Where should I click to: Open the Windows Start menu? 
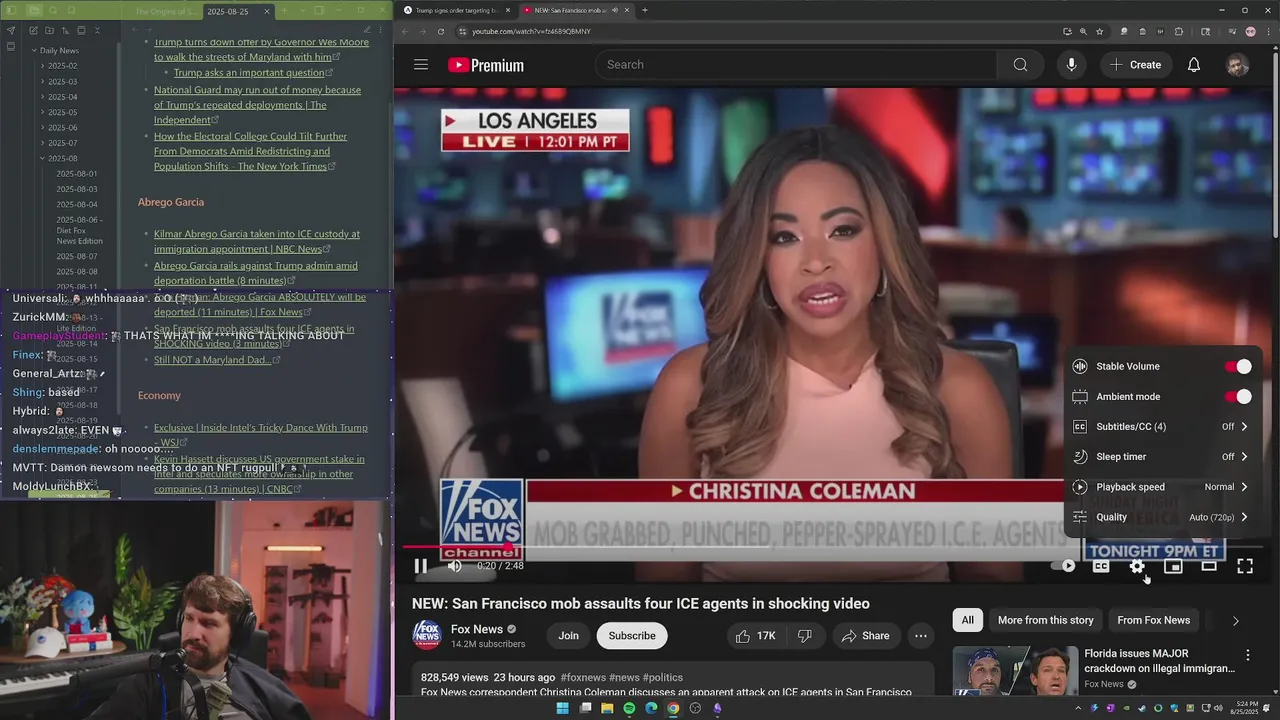[x=562, y=708]
